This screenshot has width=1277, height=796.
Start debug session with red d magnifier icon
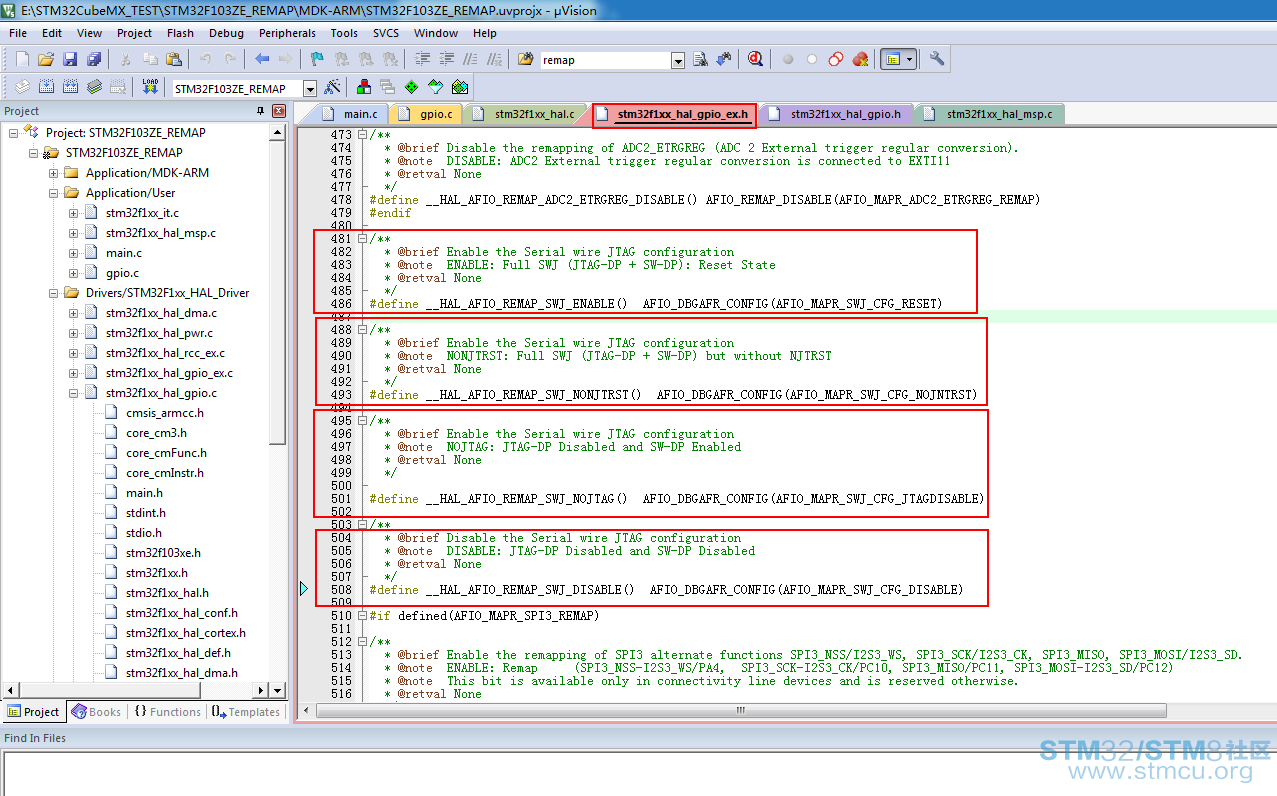click(x=756, y=59)
